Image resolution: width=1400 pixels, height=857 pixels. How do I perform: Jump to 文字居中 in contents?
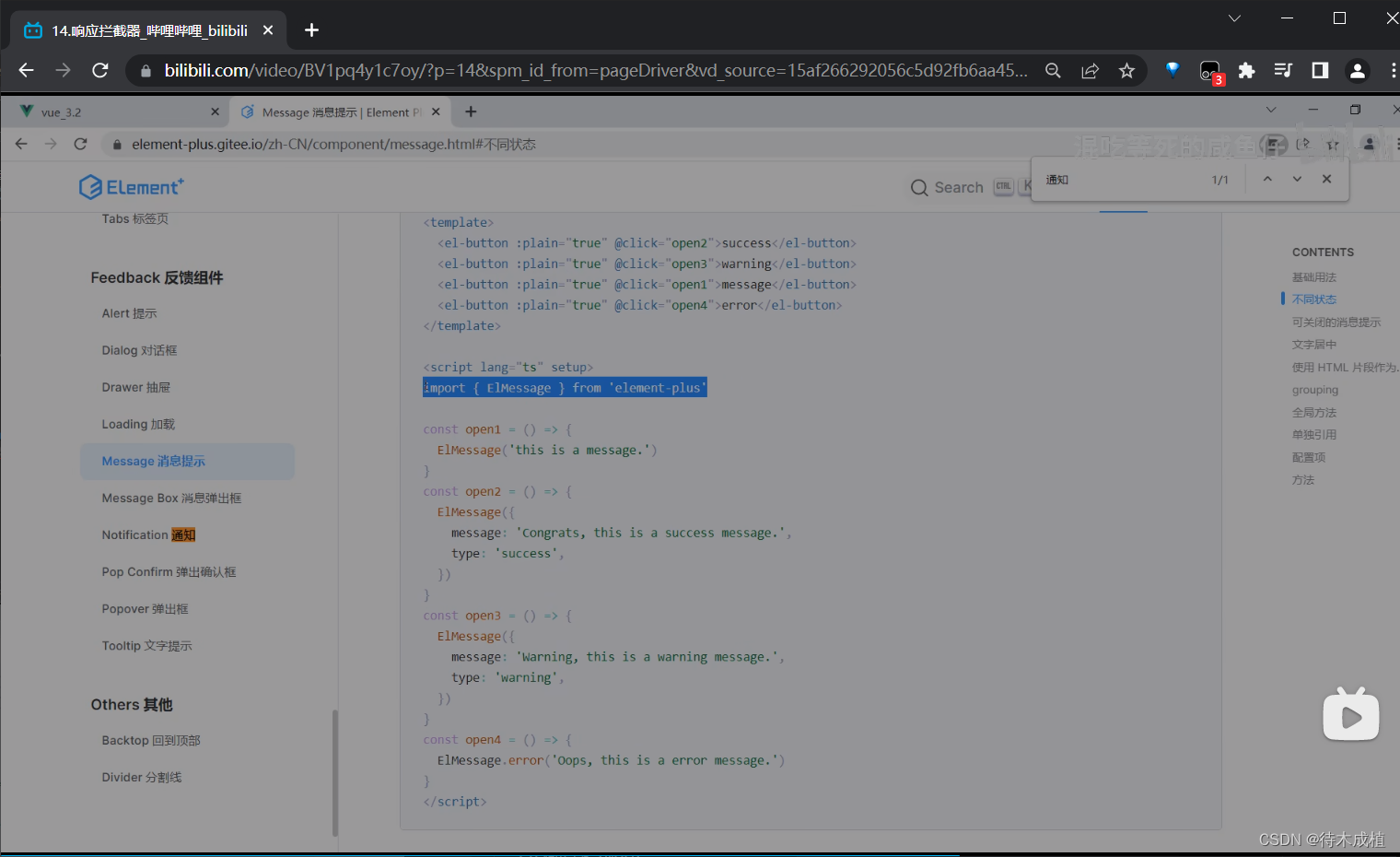click(x=1313, y=344)
